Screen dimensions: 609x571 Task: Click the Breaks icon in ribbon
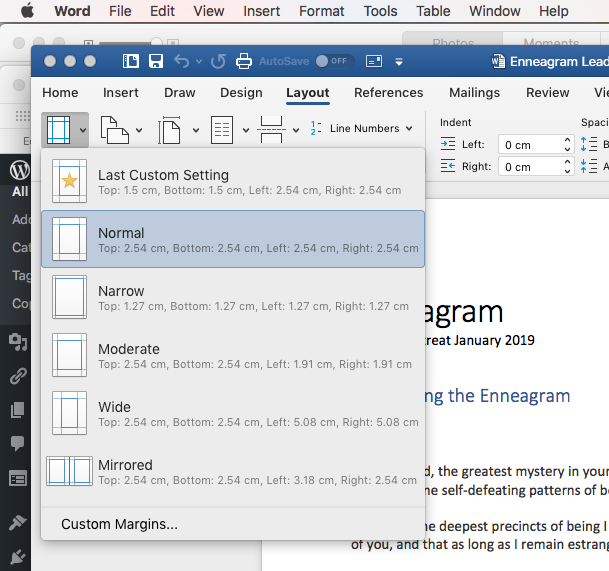coord(271,129)
